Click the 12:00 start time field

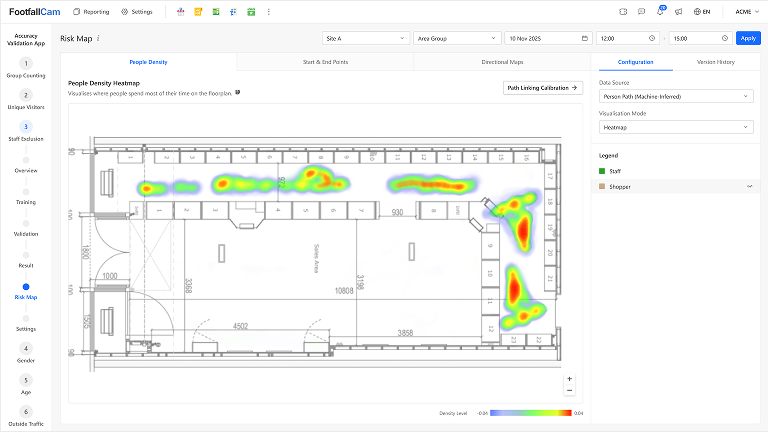click(x=626, y=38)
